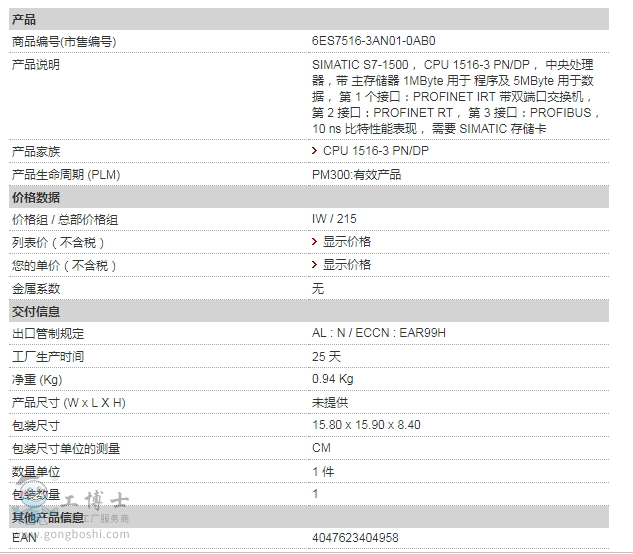633x554 pixels.
Task: Click the EAN number 4047623404958
Action: coord(355,538)
